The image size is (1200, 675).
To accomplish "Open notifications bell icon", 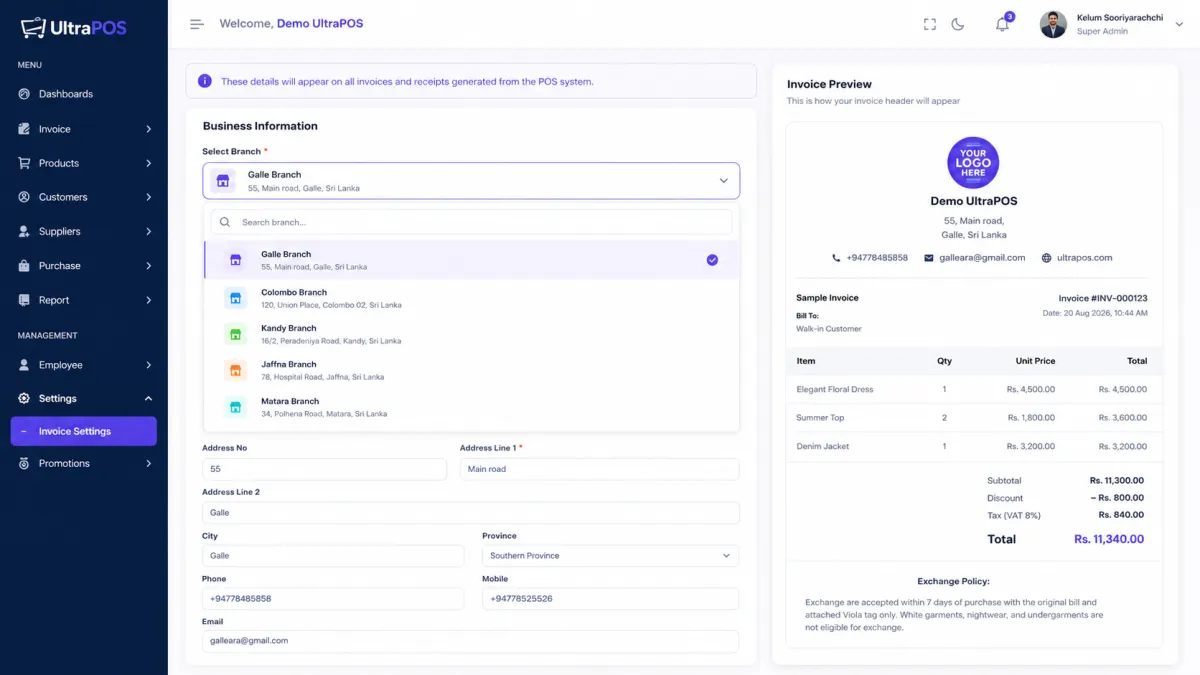I will [x=1002, y=24].
